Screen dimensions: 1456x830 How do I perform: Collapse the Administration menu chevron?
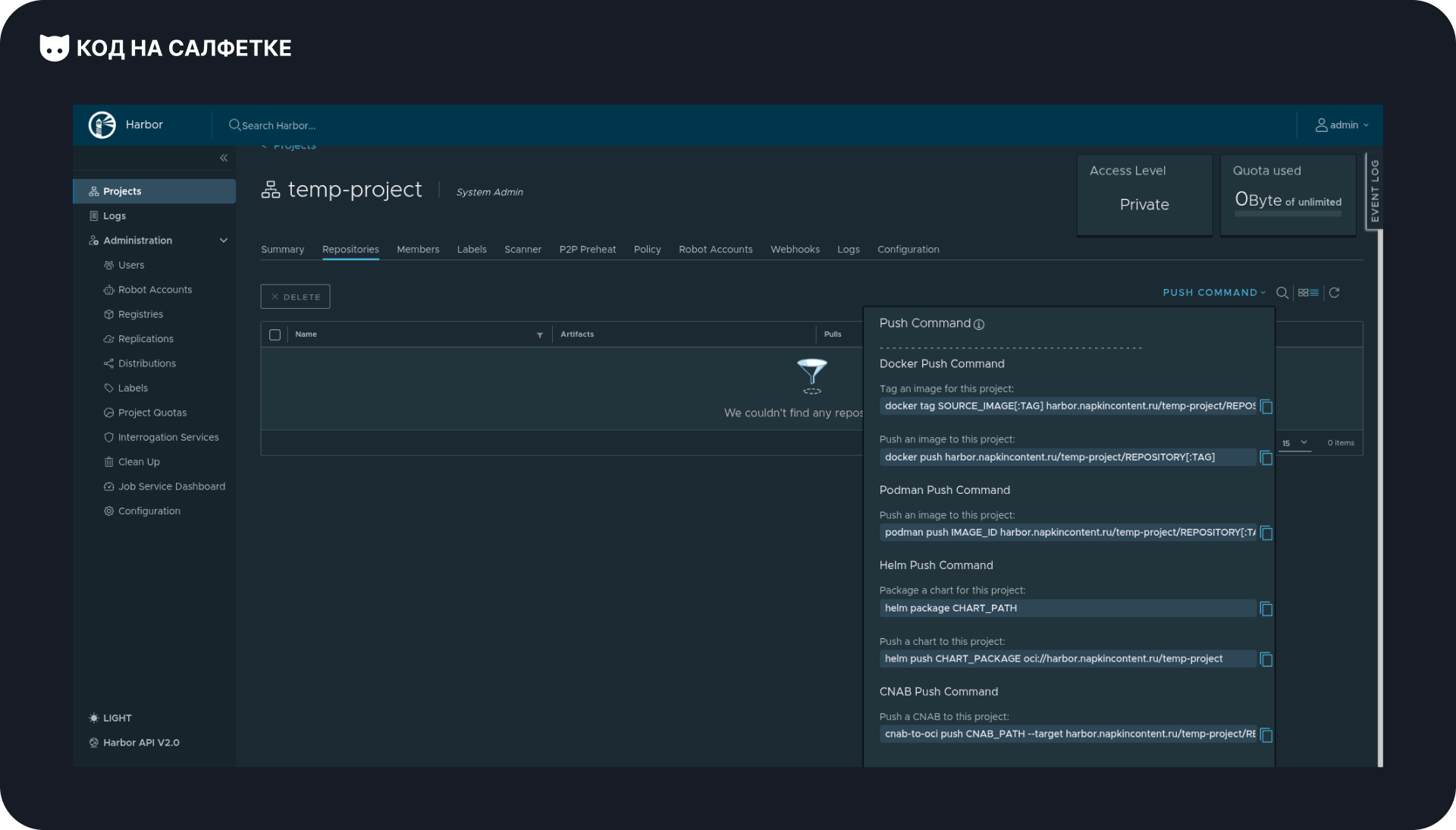click(x=224, y=241)
